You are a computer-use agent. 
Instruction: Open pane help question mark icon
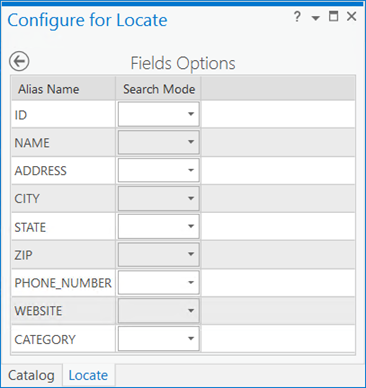pos(297,17)
